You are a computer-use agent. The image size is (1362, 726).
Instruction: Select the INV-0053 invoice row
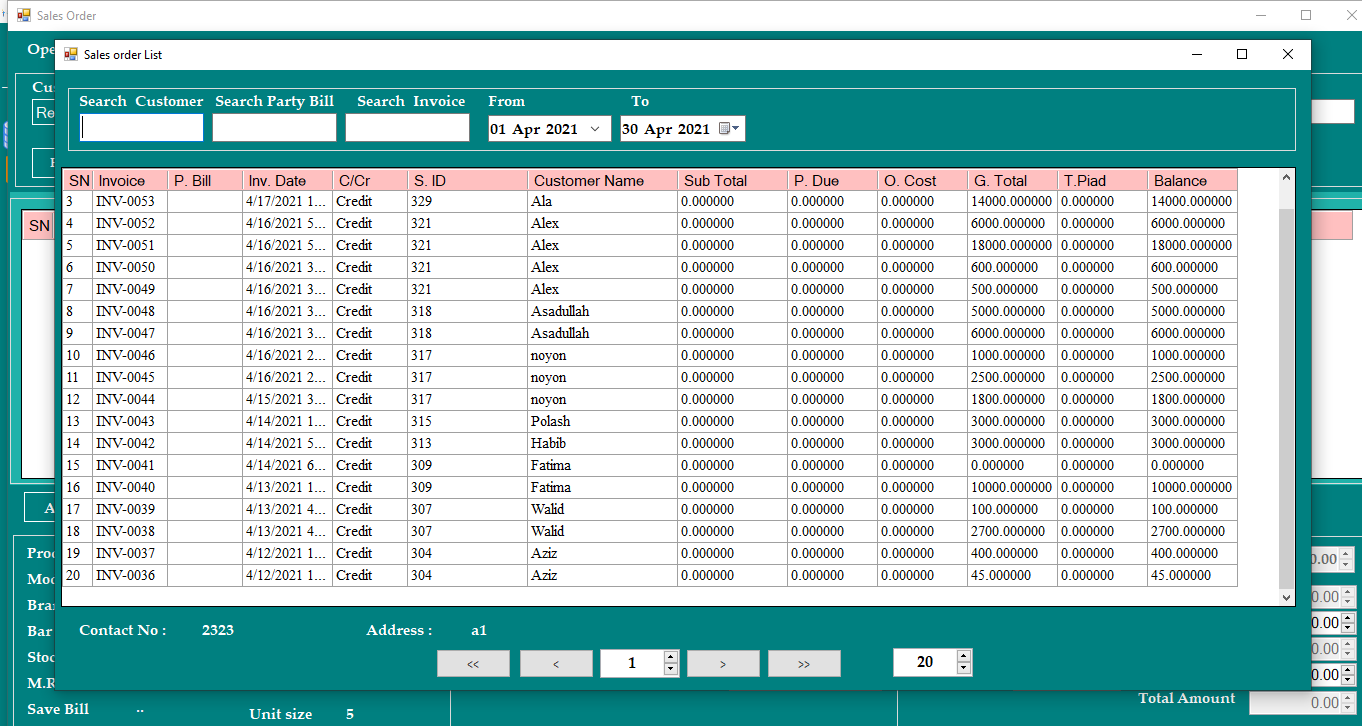125,201
